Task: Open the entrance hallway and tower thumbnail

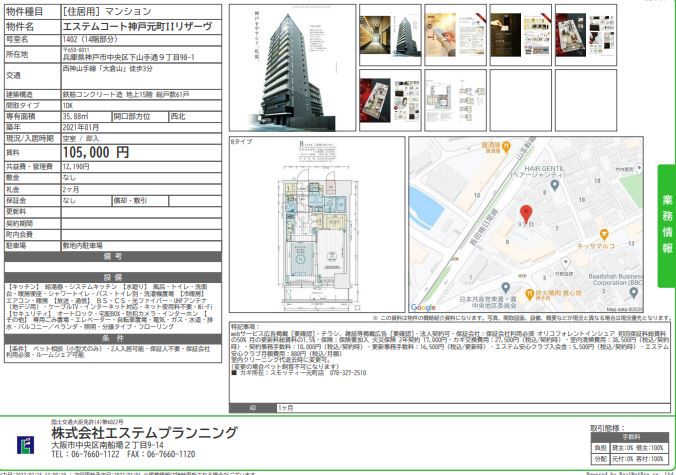Action: 390,35
